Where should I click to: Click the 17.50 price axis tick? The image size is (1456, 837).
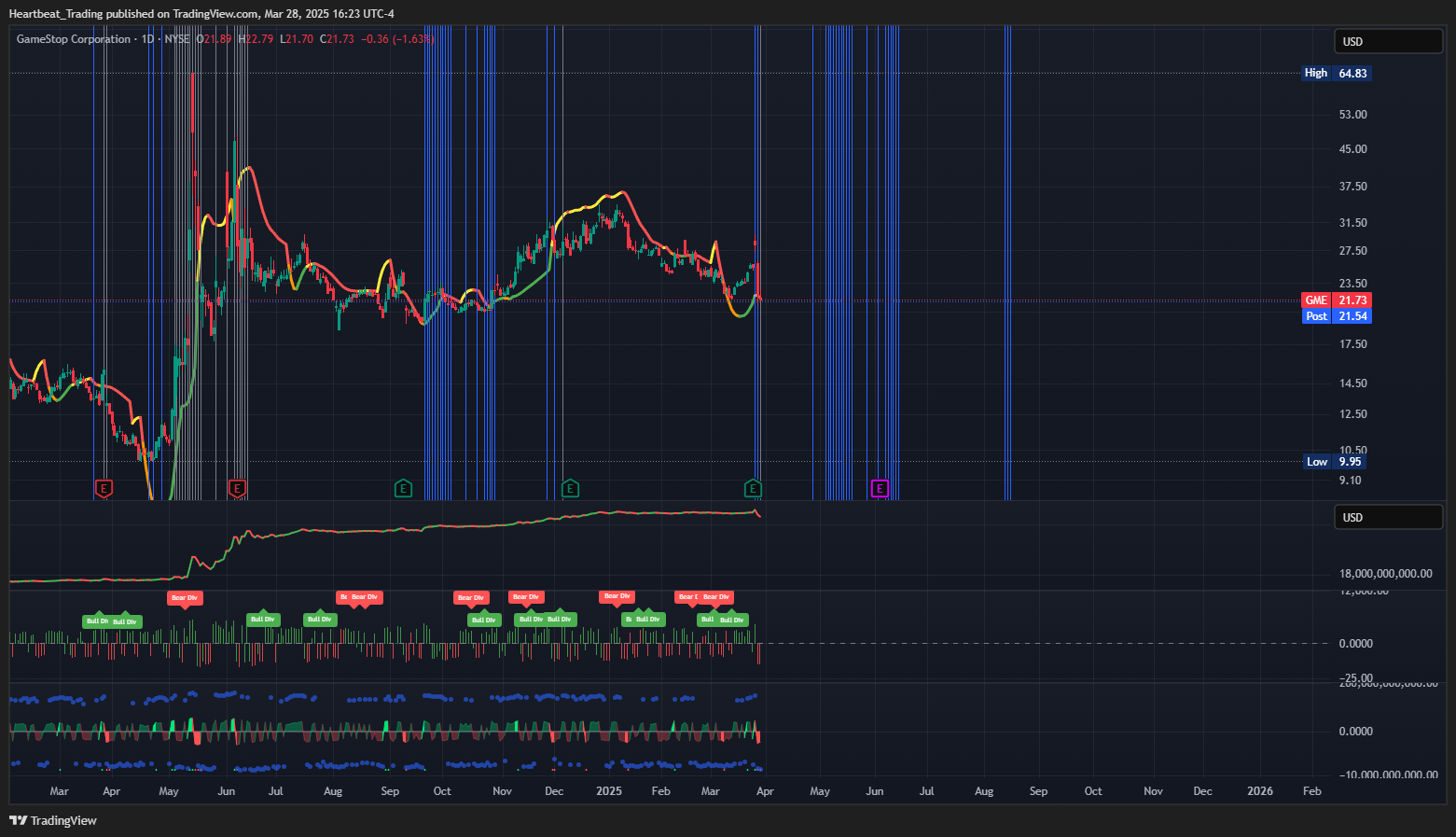[1352, 344]
